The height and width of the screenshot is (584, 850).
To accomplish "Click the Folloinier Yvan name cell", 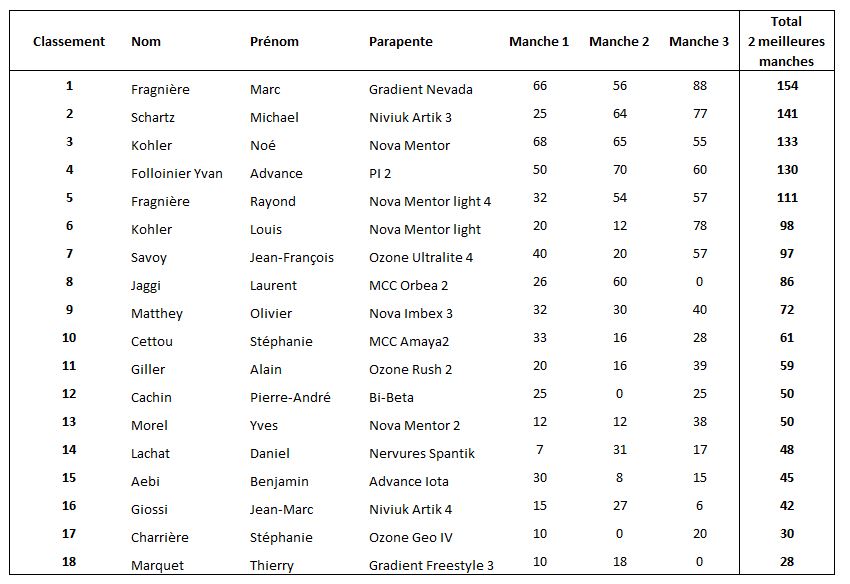I will click(x=177, y=173).
